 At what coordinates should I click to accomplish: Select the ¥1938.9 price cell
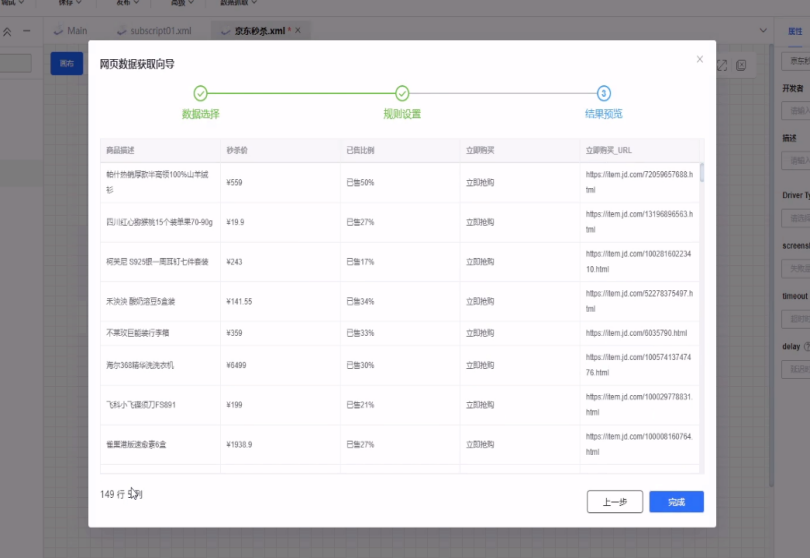280,445
